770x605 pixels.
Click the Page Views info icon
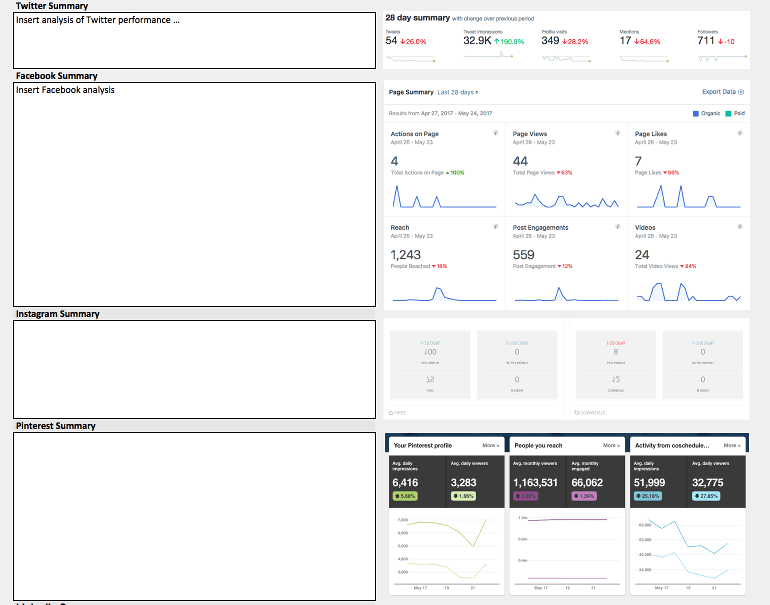pos(618,133)
